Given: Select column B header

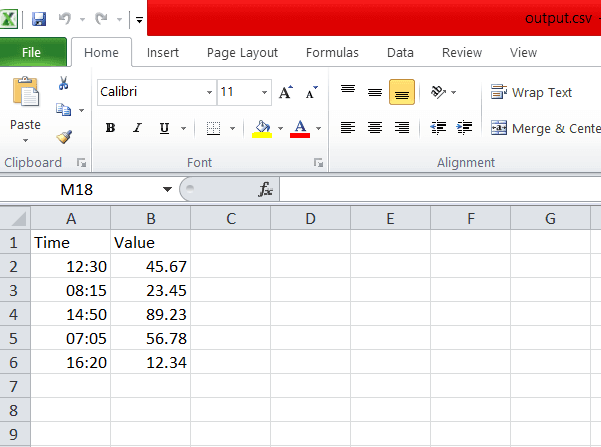Looking at the screenshot, I should coord(151,219).
